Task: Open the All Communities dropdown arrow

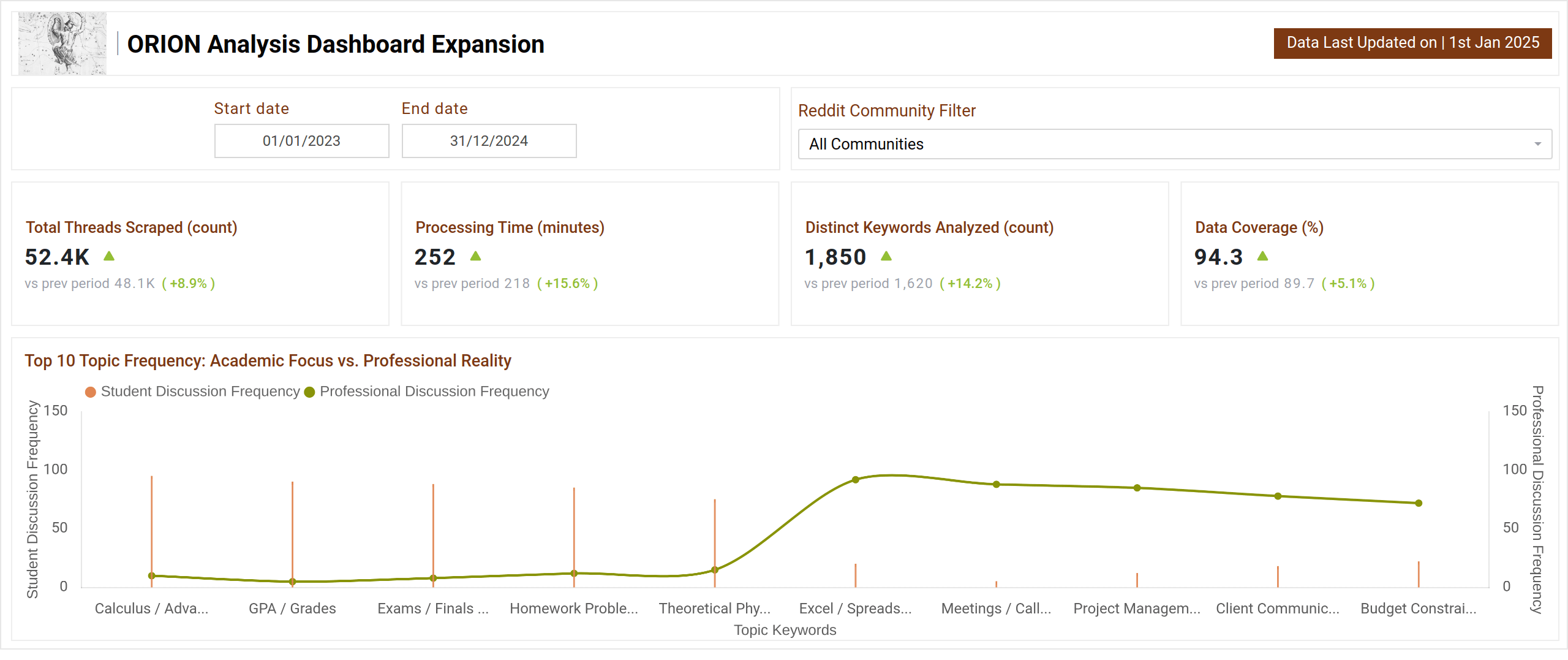Action: (x=1537, y=144)
